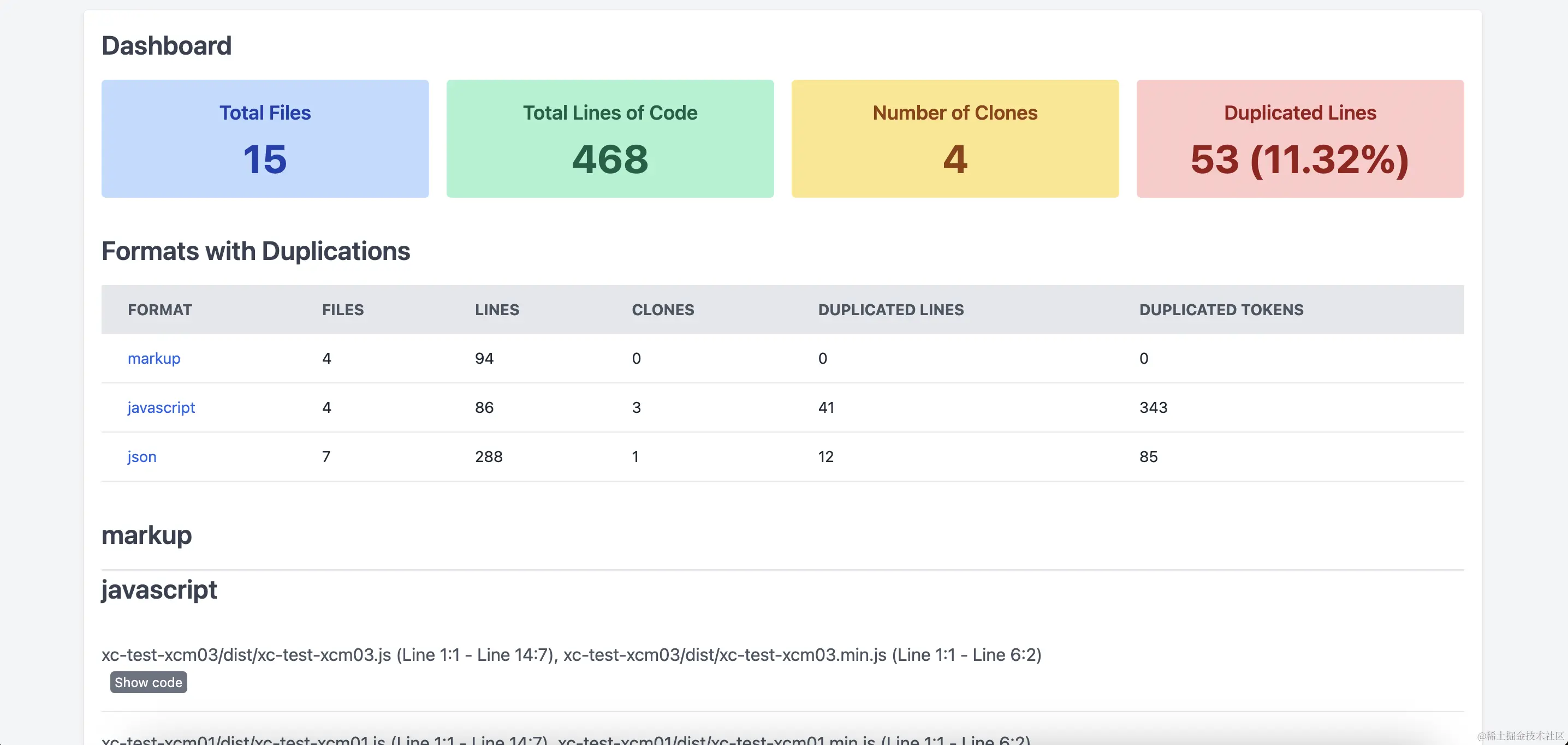
Task: Click the CLONES column header
Action: (662, 310)
